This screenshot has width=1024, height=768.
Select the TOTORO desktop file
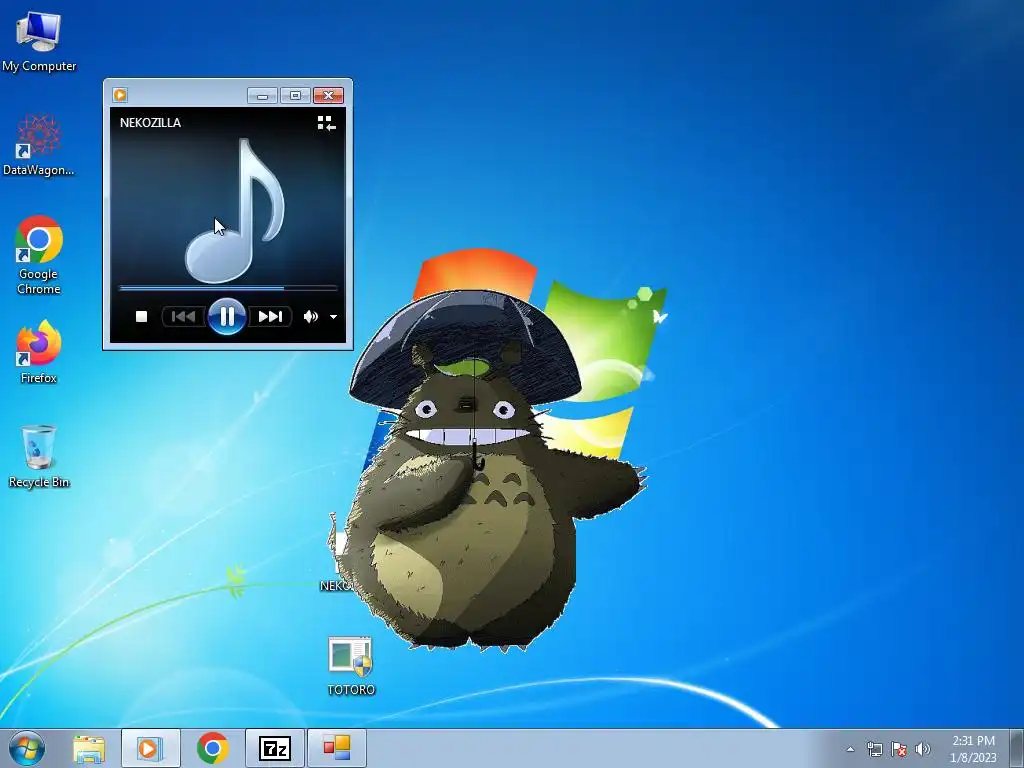[351, 666]
